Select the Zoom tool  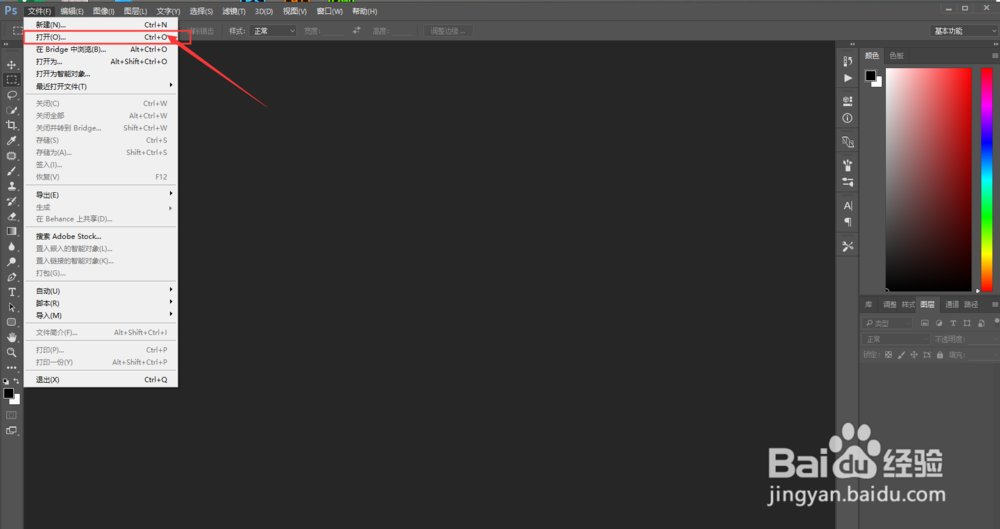pos(11,352)
